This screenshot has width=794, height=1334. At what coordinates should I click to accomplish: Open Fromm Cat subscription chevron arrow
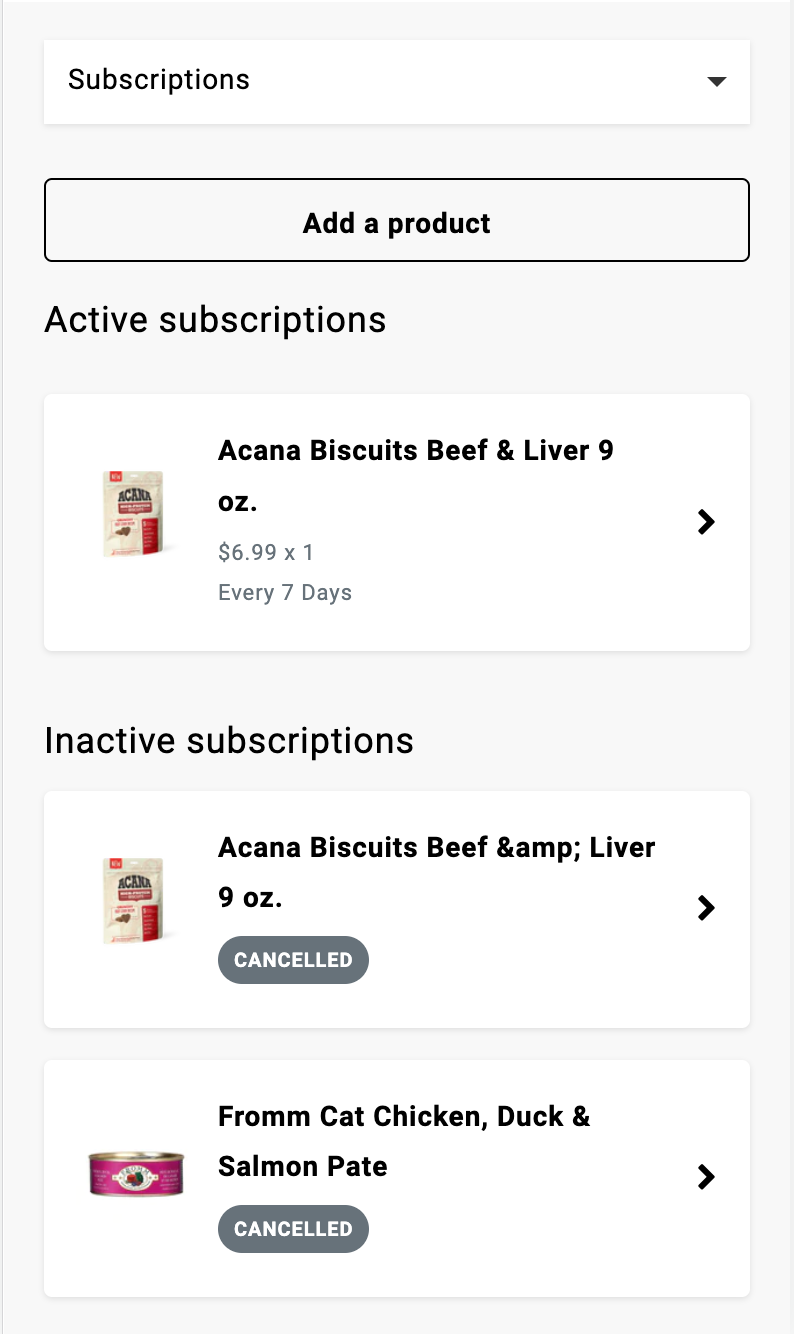coord(706,1177)
